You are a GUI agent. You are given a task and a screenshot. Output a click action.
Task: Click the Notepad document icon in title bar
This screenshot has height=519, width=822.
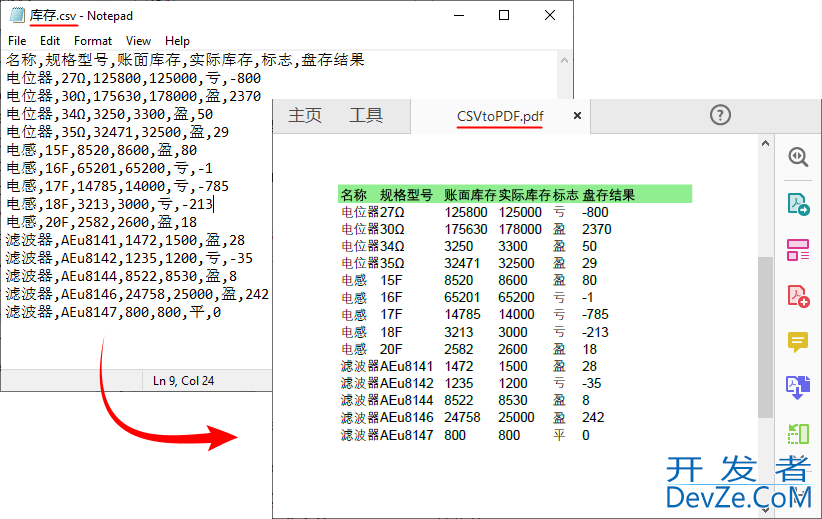[17, 16]
